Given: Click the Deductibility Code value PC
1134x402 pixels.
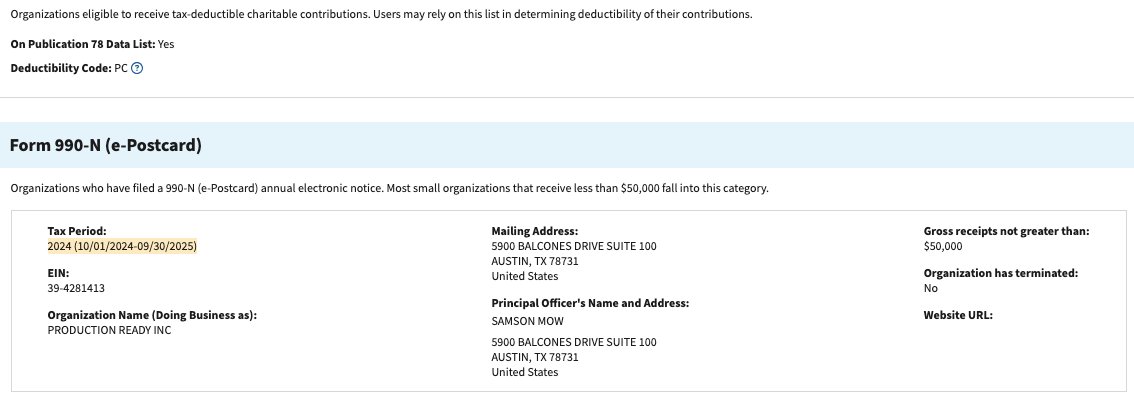Looking at the screenshot, I should coord(121,69).
